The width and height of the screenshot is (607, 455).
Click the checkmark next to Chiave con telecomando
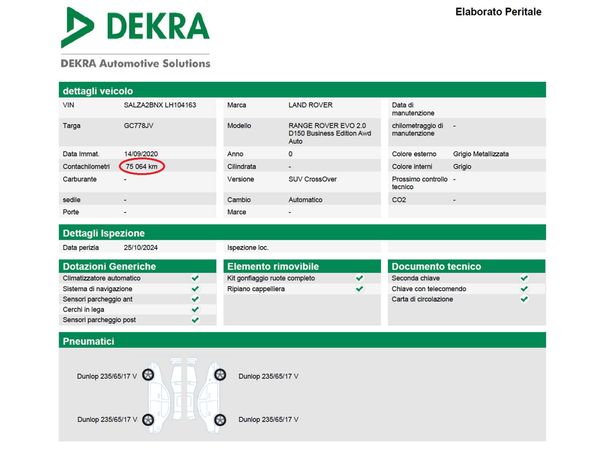coord(524,288)
